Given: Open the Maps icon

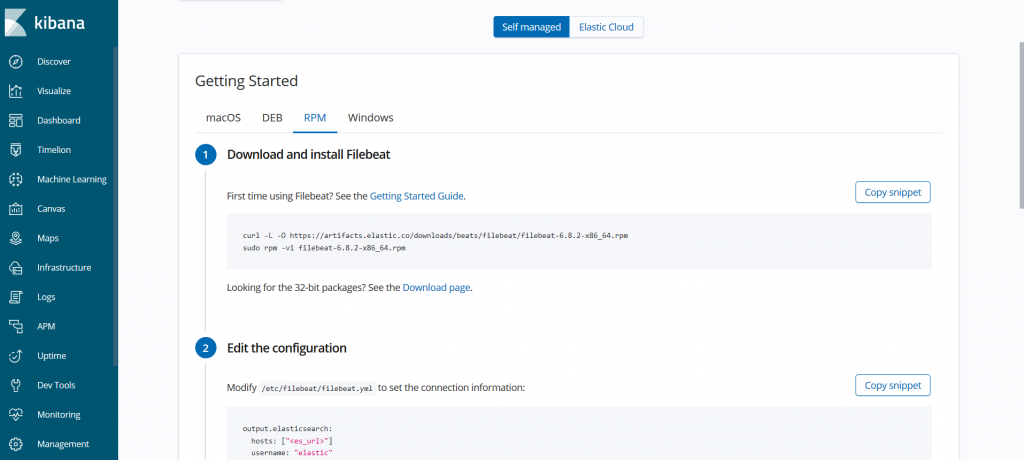Looking at the screenshot, I should [16, 238].
